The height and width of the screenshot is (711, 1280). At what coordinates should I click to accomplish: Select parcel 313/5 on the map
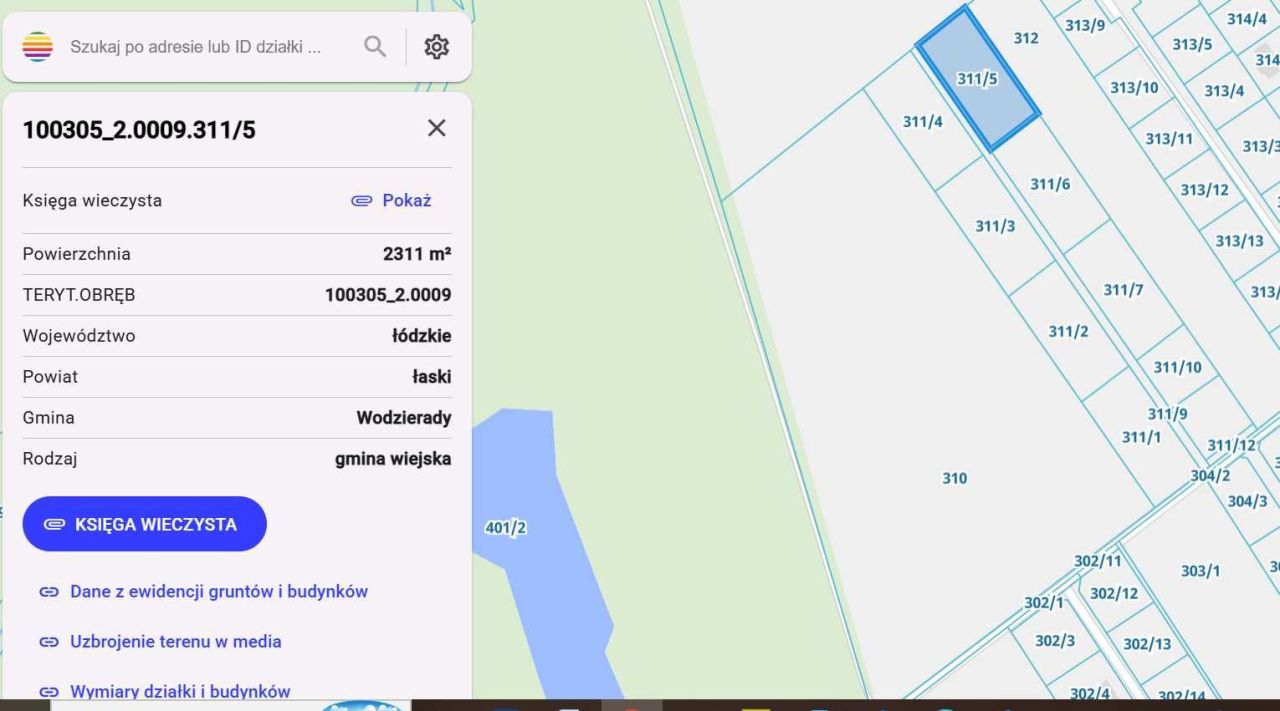(x=1192, y=44)
